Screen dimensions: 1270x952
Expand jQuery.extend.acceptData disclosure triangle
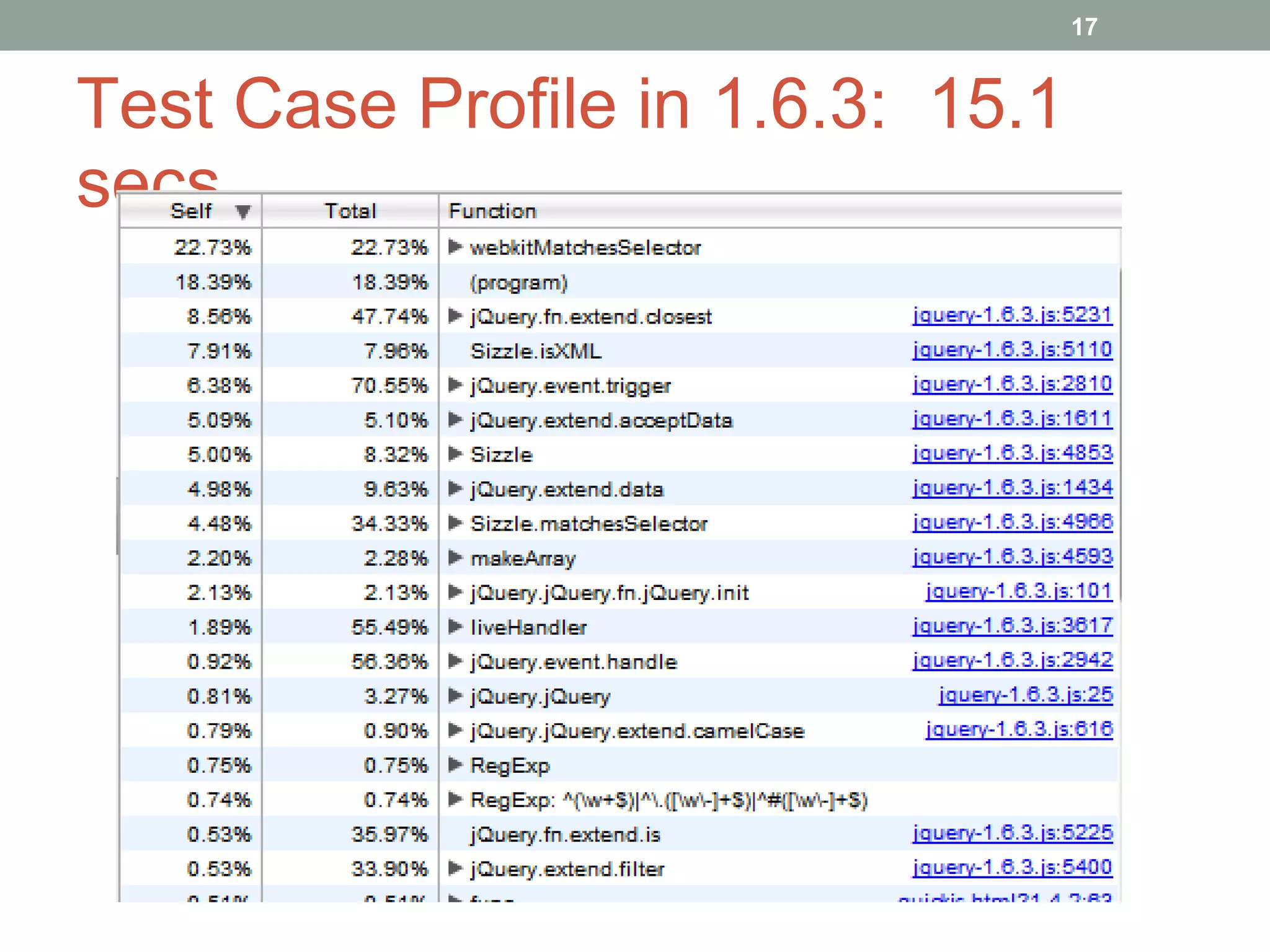[455, 420]
